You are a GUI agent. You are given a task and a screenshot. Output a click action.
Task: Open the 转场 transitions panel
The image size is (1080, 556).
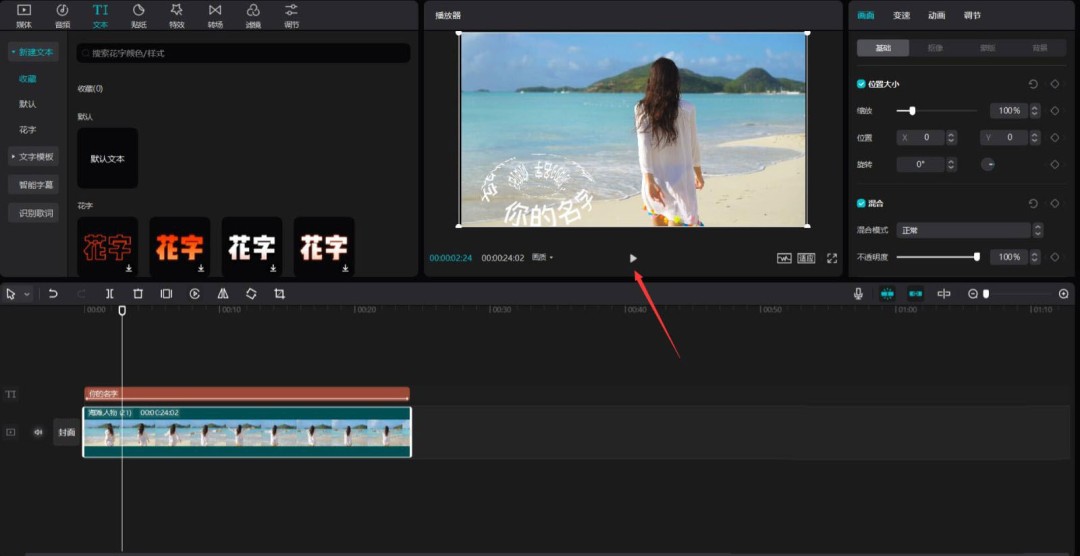click(x=215, y=15)
